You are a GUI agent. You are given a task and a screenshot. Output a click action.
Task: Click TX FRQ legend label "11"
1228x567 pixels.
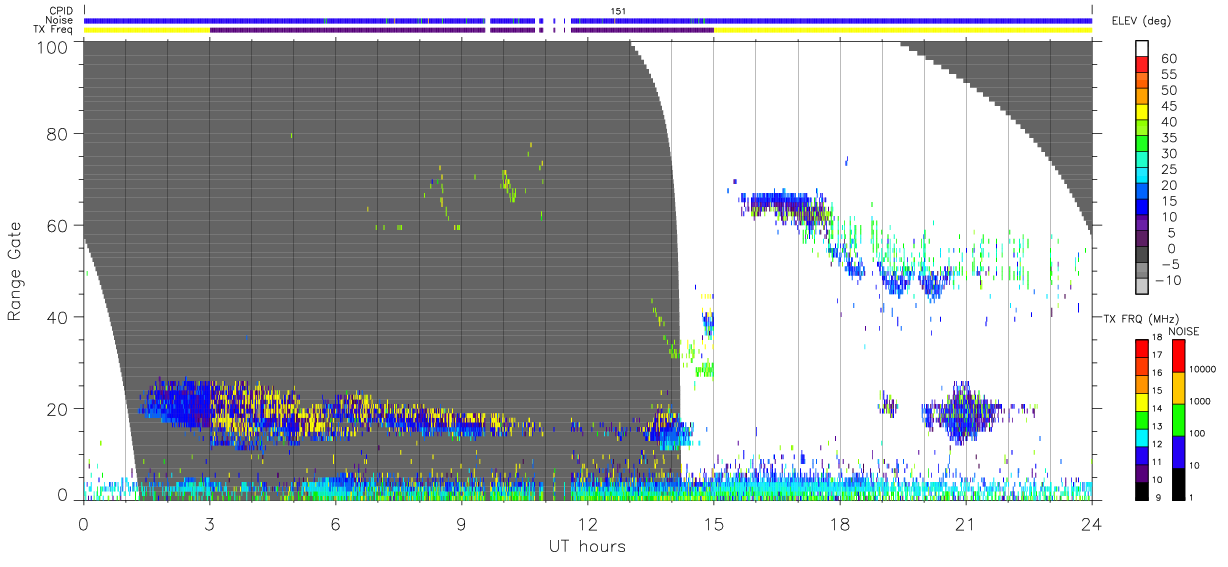coord(1155,462)
